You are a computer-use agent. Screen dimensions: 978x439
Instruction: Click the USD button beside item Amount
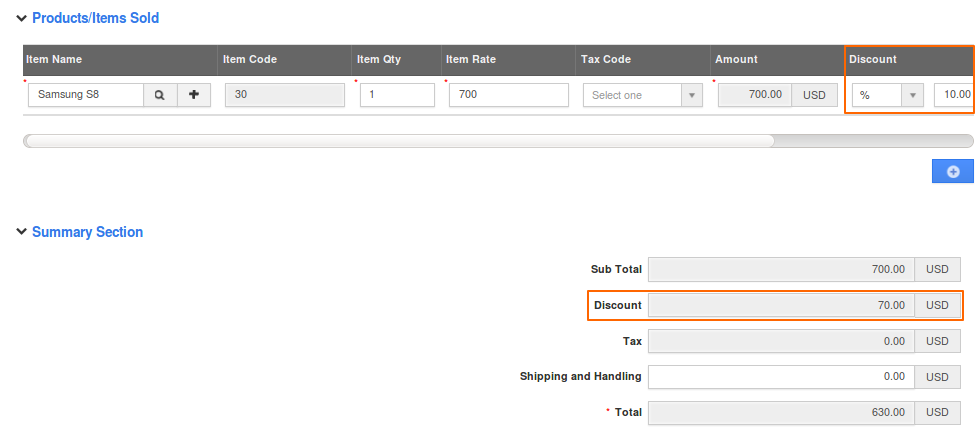click(x=814, y=96)
